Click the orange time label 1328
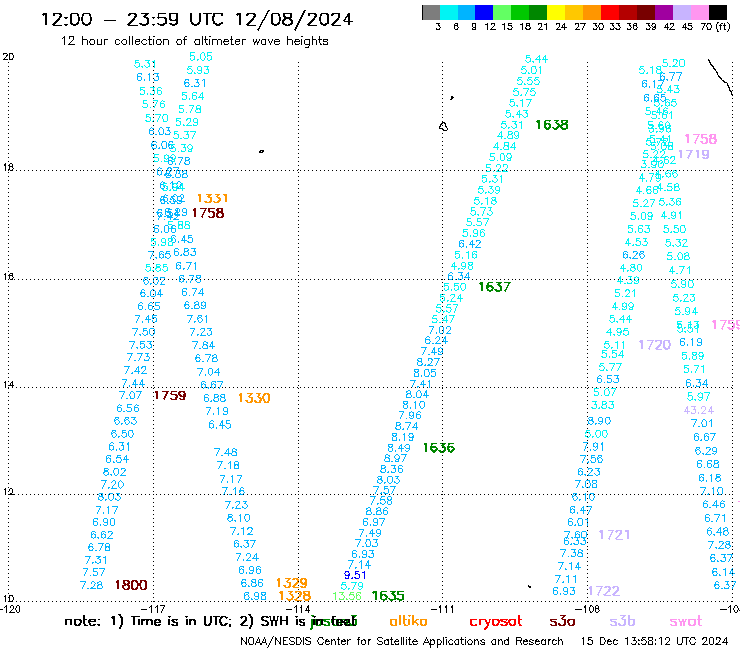The height and width of the screenshot is (650, 740). click(x=295, y=596)
